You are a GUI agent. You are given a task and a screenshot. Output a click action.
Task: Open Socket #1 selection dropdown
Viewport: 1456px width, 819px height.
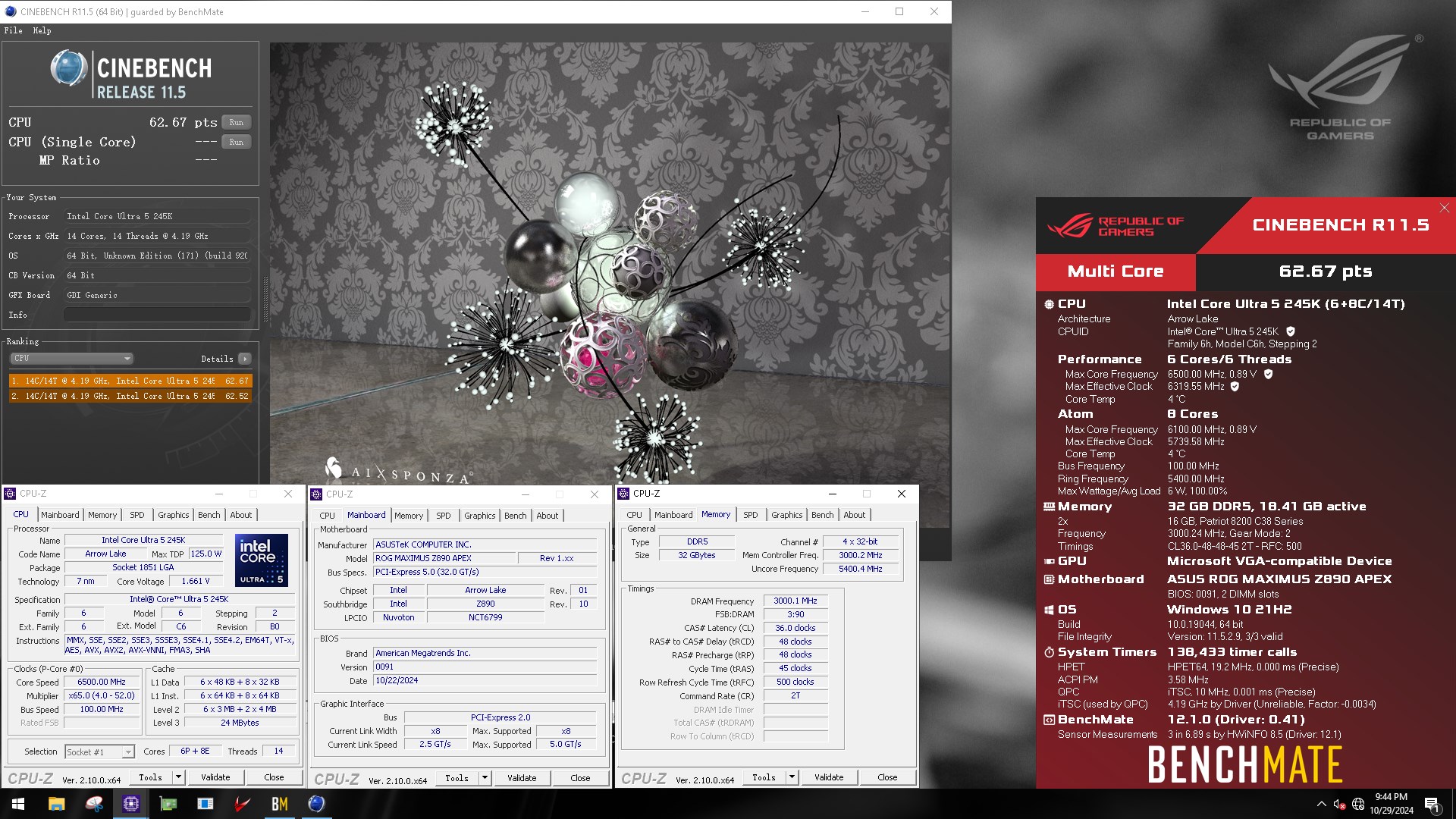99,752
